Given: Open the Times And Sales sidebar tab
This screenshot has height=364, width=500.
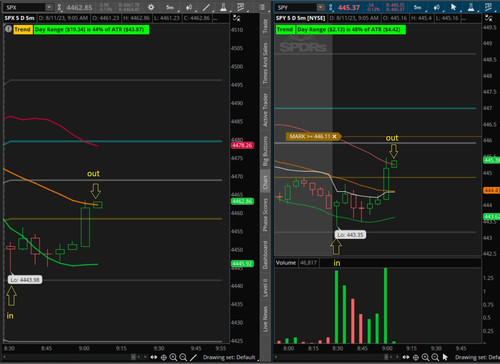Looking at the screenshot, I should tap(265, 63).
